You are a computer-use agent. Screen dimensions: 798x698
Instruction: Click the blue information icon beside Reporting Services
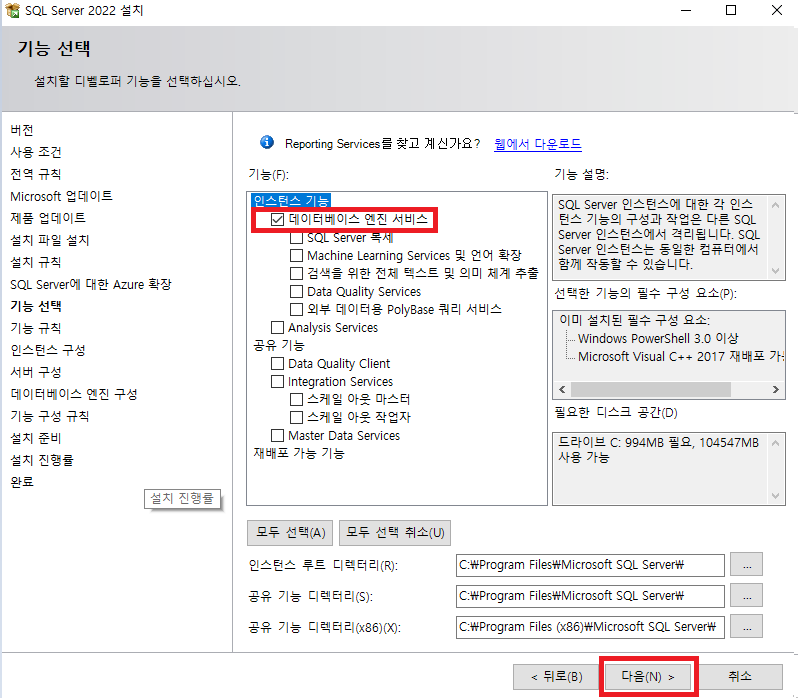coord(267,142)
